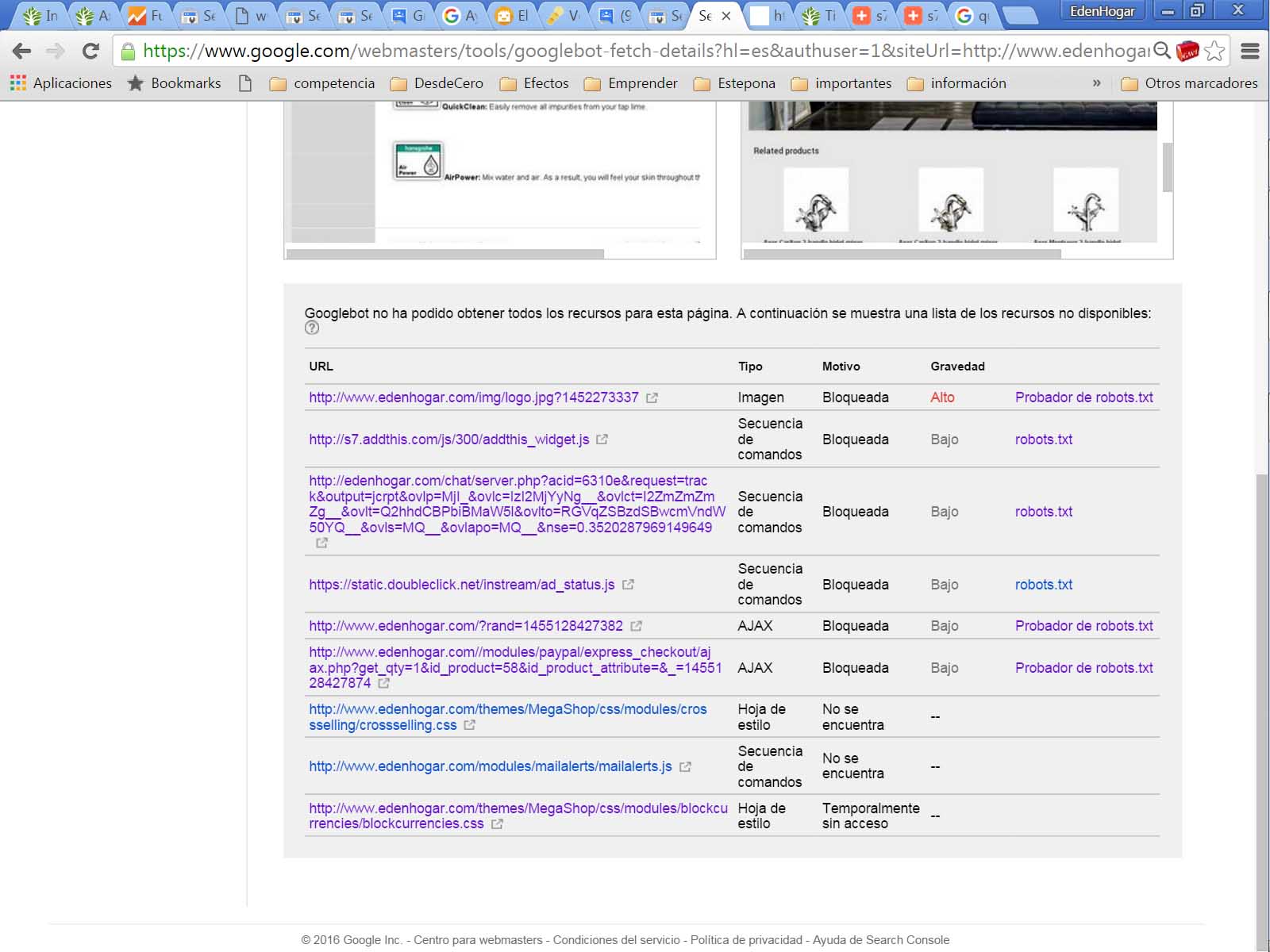Open the red extension icon in the toolbar
The height and width of the screenshot is (952, 1270).
click(x=1187, y=52)
